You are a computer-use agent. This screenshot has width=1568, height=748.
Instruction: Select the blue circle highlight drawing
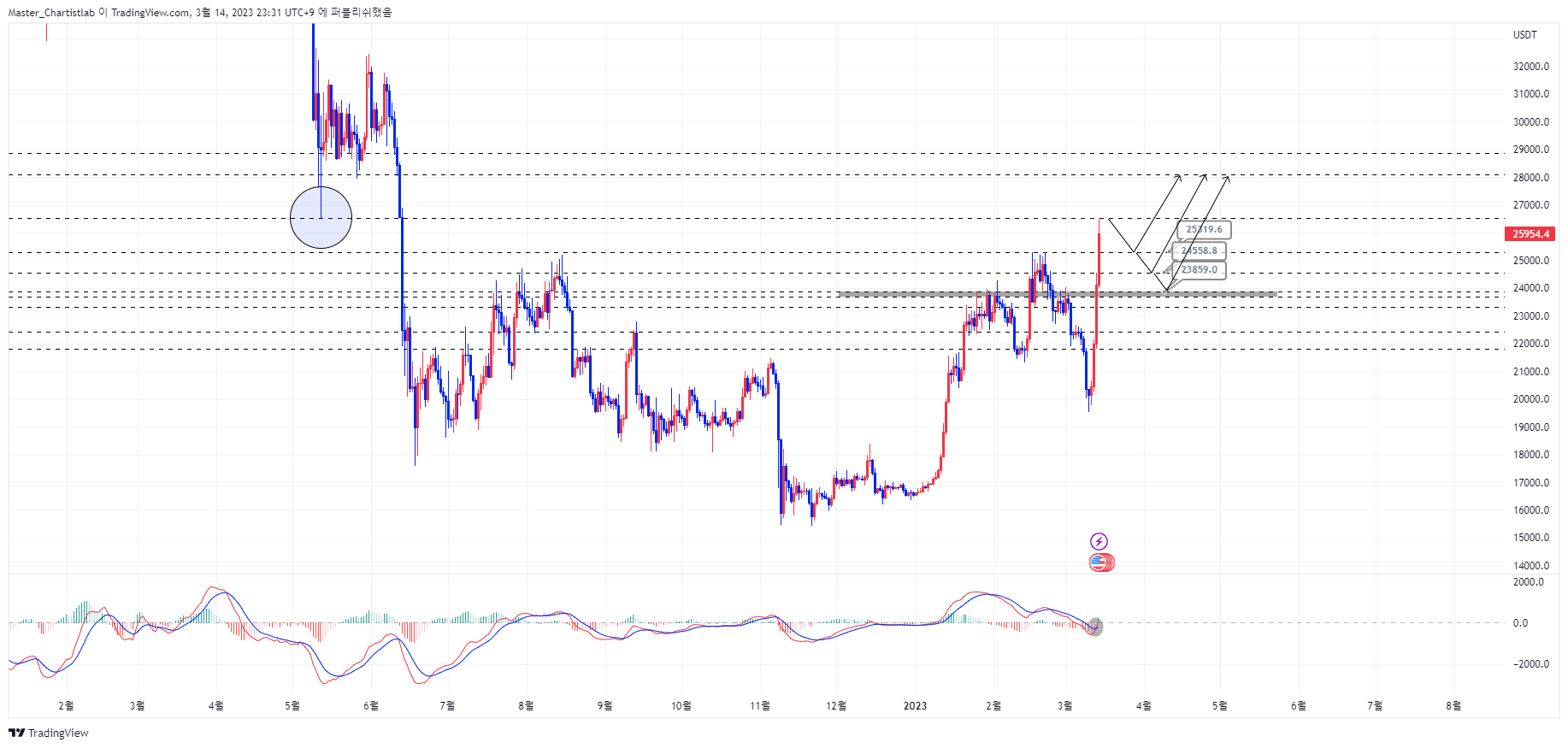[x=321, y=218]
